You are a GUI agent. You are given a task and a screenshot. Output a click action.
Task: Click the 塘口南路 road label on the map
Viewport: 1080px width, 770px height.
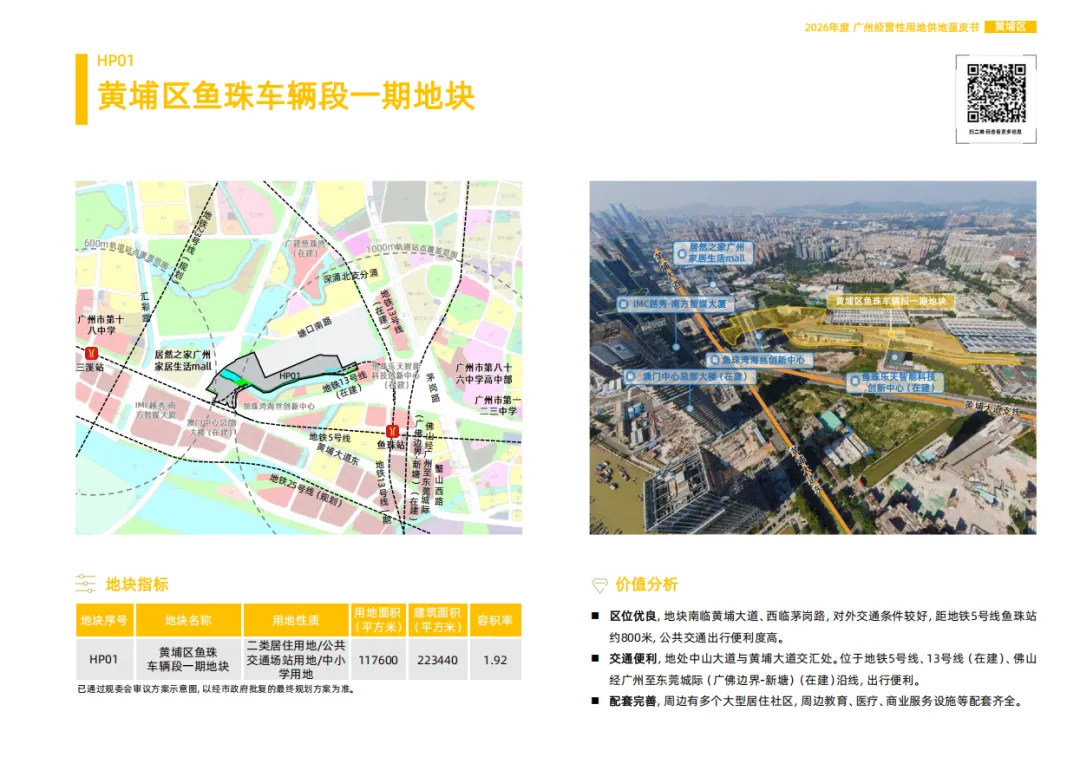pos(315,327)
